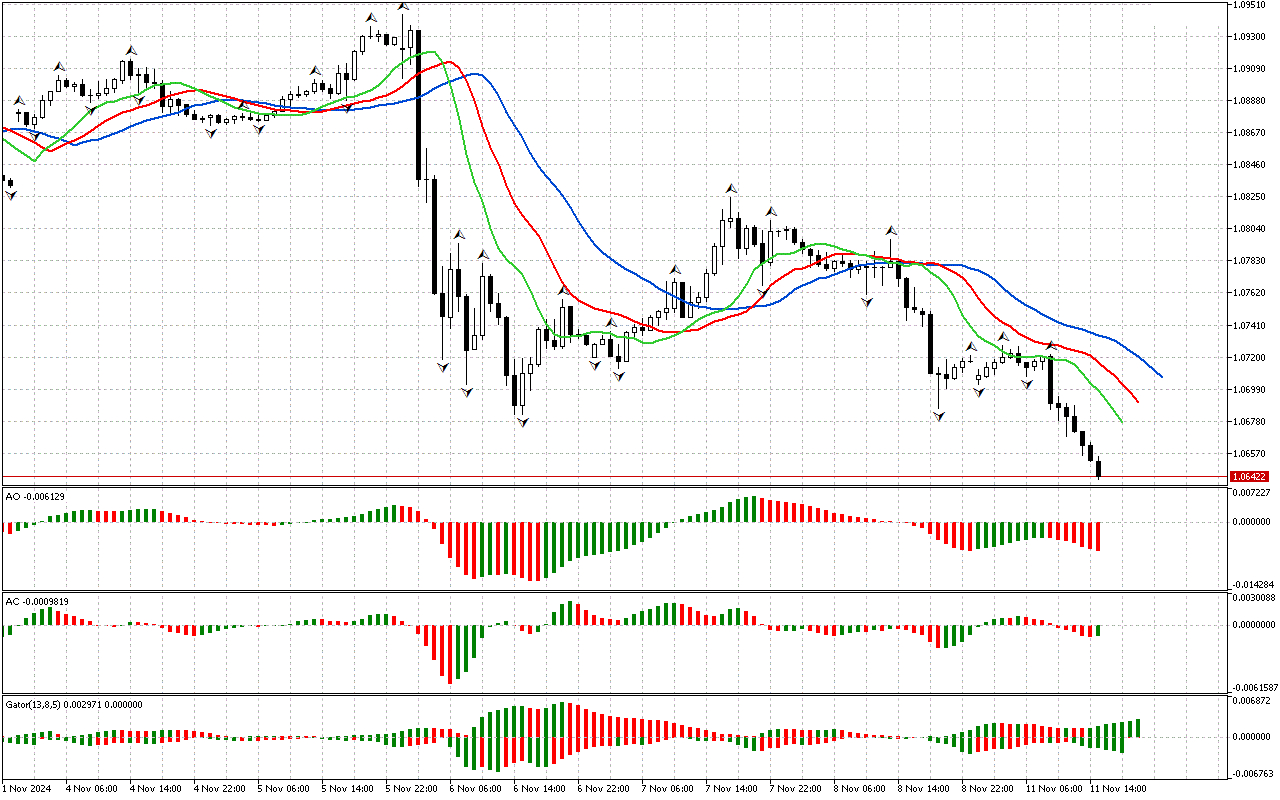The image size is (1280, 800).
Task: Click the 6 Nov 14:00 time label
Action: pyautogui.click(x=538, y=789)
